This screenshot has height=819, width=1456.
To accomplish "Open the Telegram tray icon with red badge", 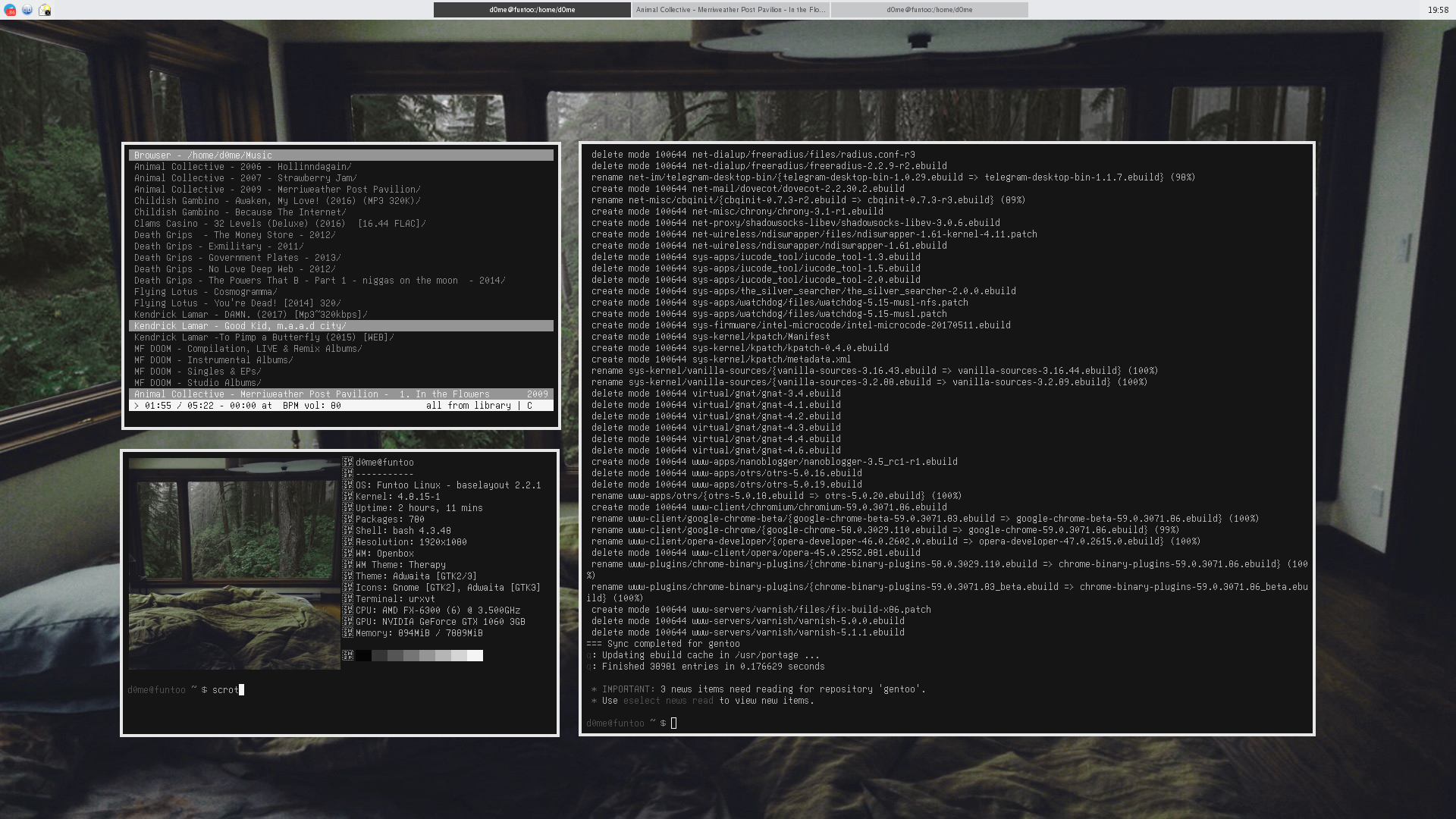I will tap(10, 10).
